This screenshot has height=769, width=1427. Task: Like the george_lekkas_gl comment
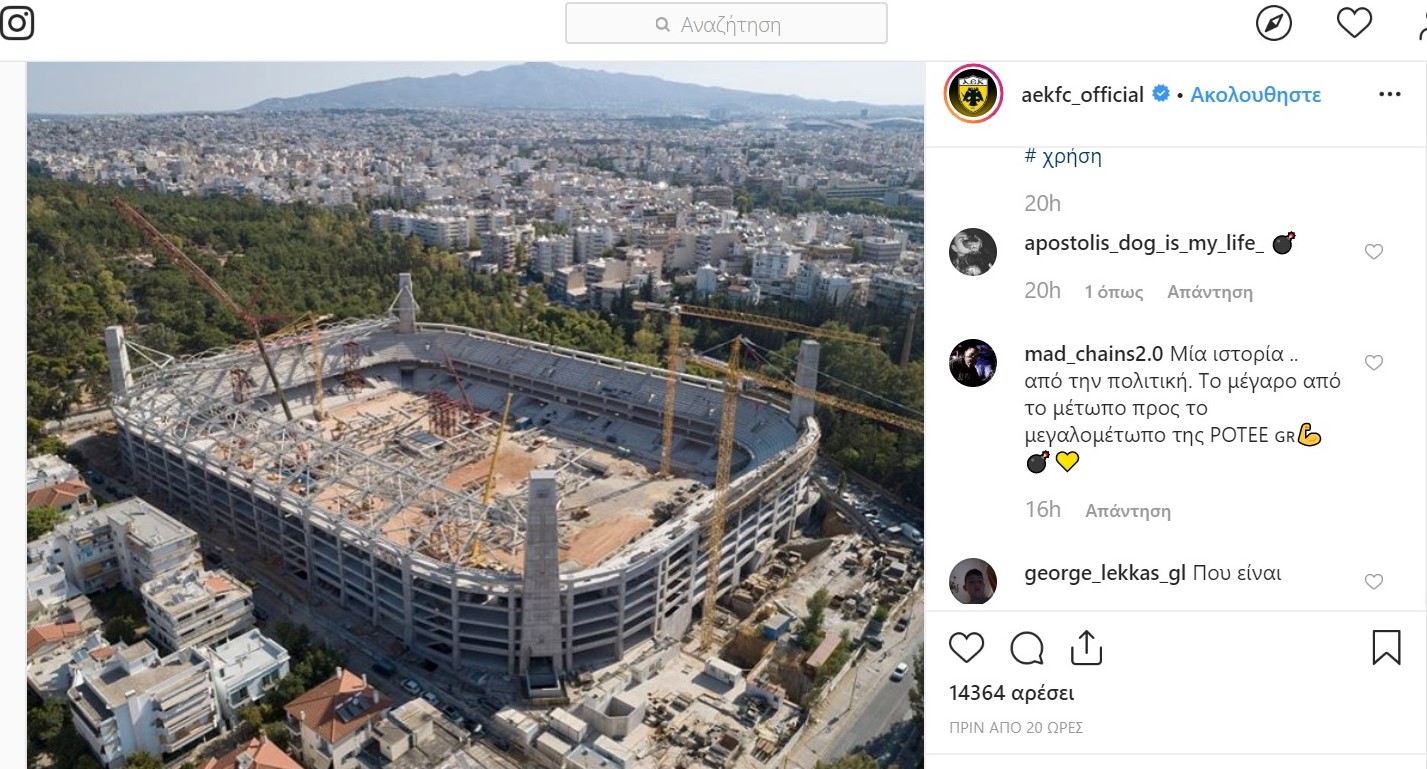[x=1374, y=582]
